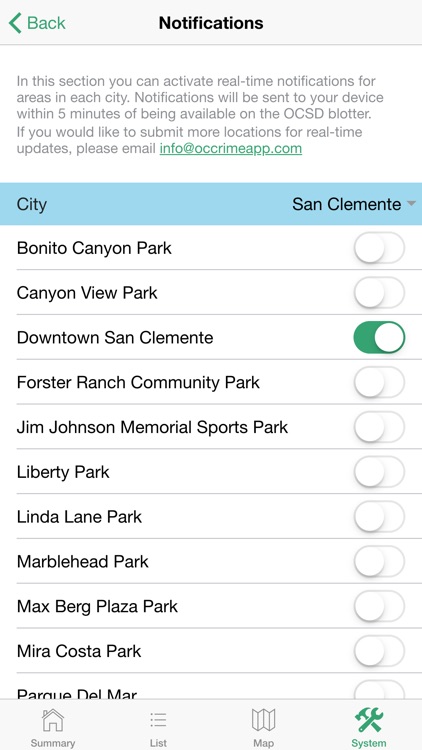
Task: Tap the Summary house icon
Action: click(x=53, y=720)
